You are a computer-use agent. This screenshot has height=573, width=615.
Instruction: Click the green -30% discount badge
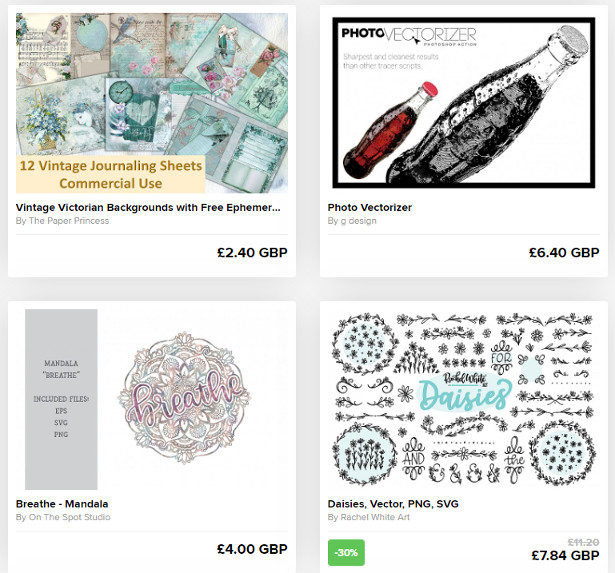pos(346,553)
